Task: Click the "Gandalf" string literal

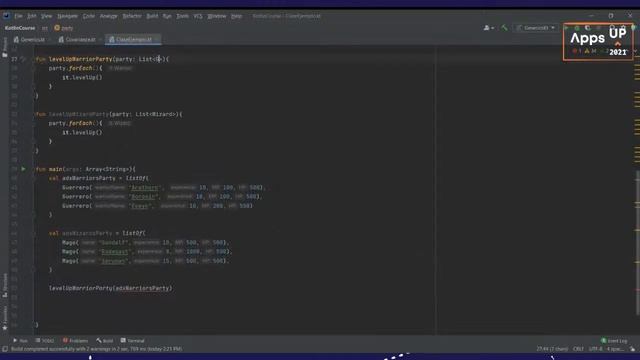Action: coord(114,242)
